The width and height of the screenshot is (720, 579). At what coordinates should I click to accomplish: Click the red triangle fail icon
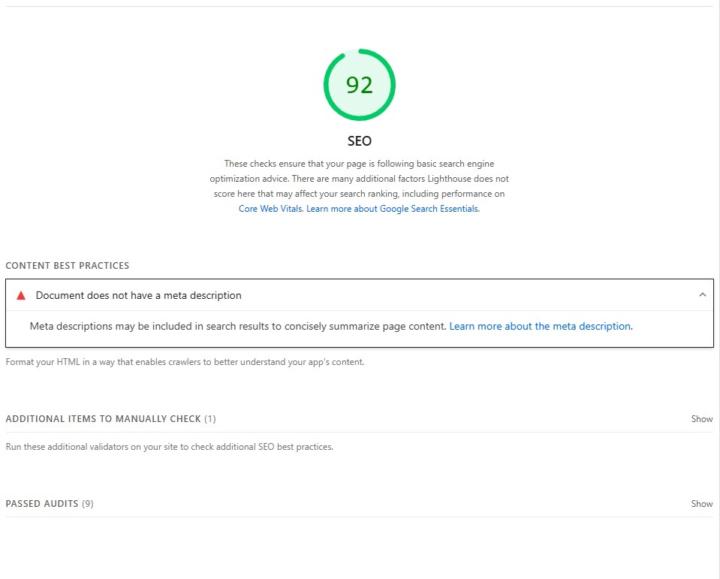pyautogui.click(x=21, y=295)
